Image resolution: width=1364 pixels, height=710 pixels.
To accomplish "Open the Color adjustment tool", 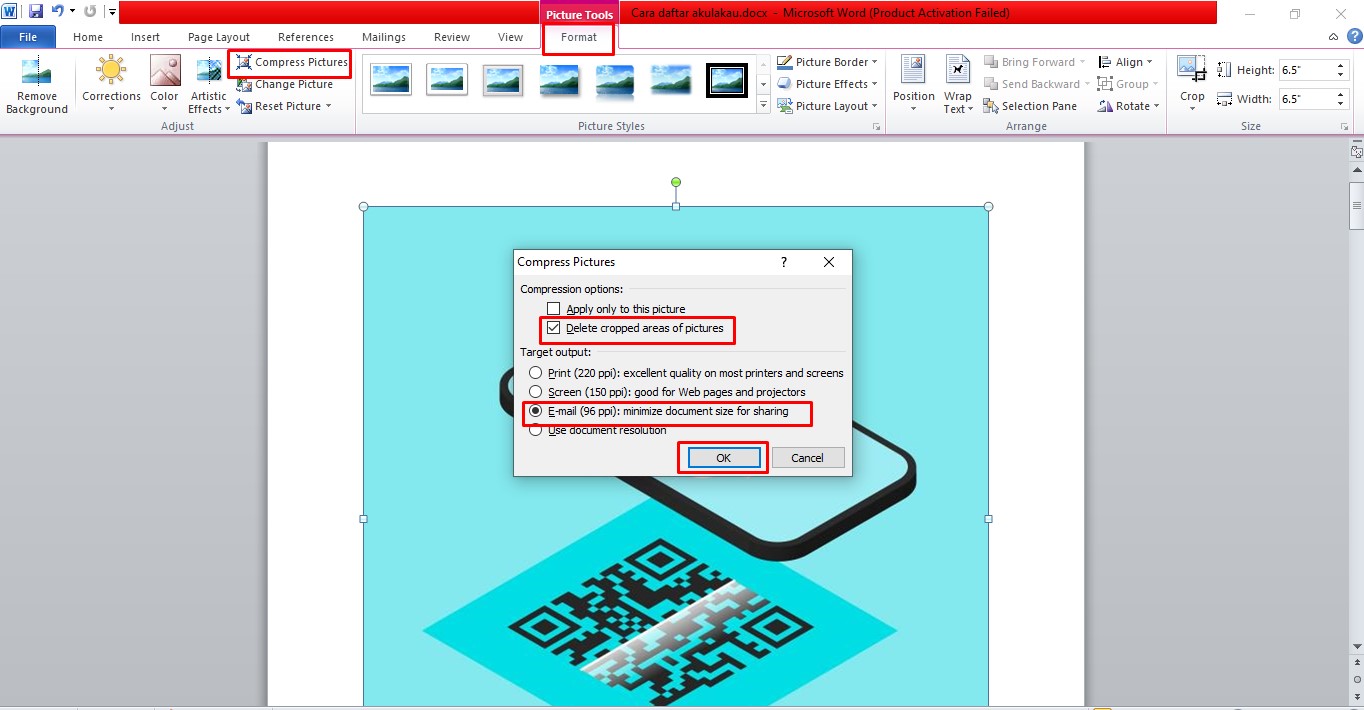I will (164, 84).
